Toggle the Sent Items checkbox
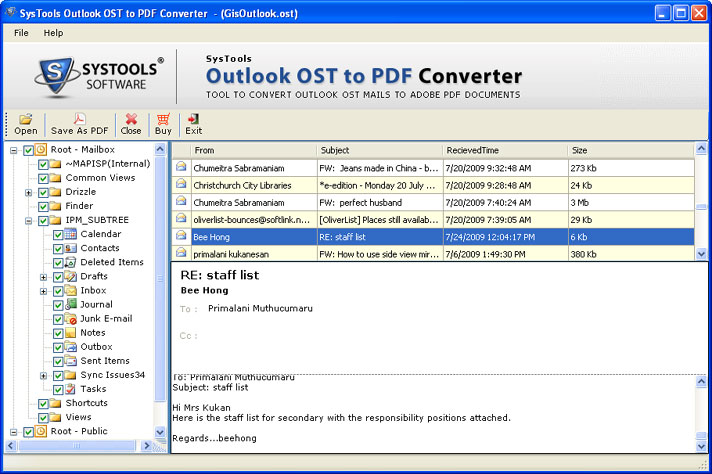The image size is (712, 474). click(58, 361)
